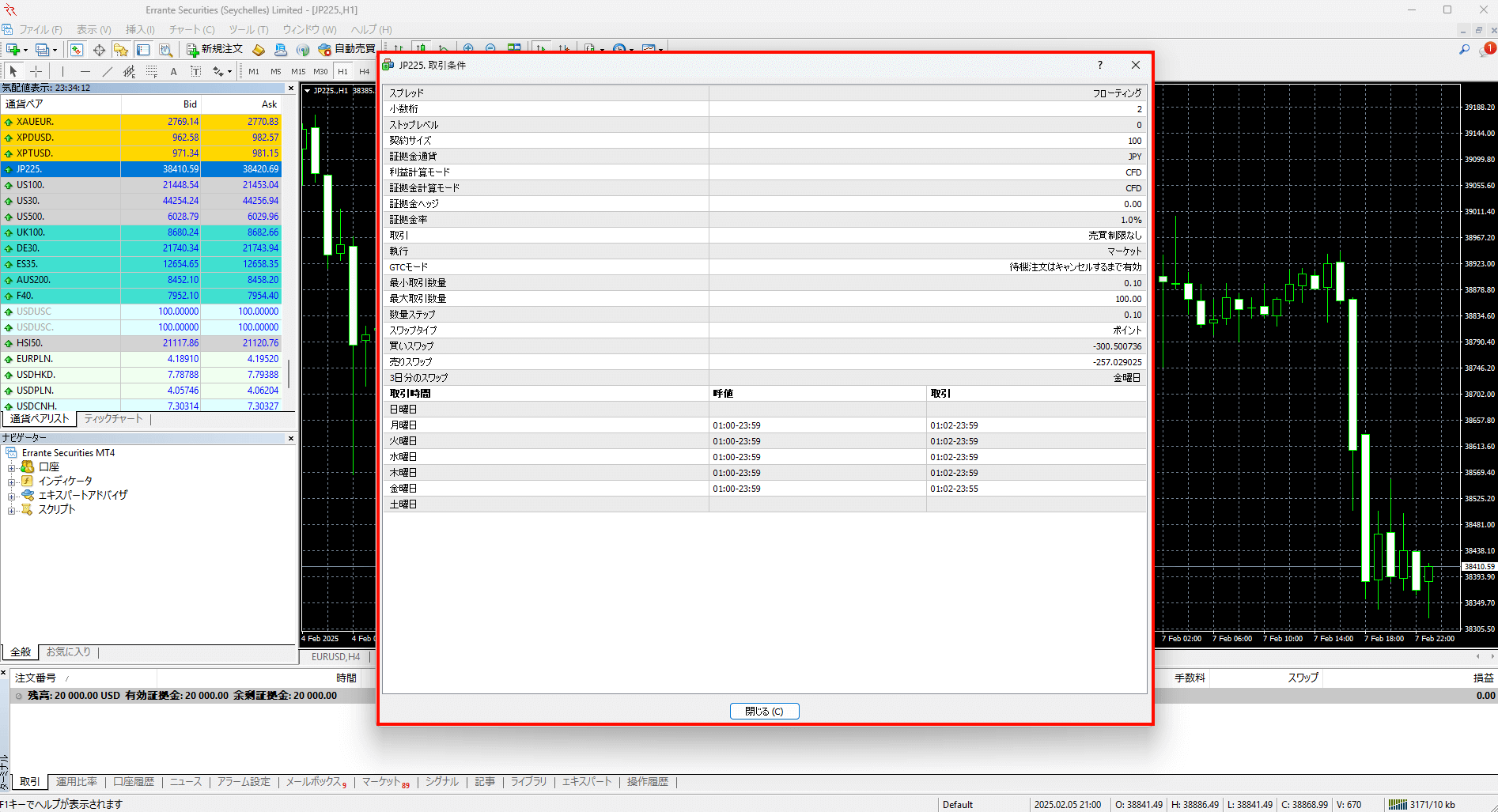Toggle the Navigator panel toolbar button
1498x812 pixels.
(120, 50)
